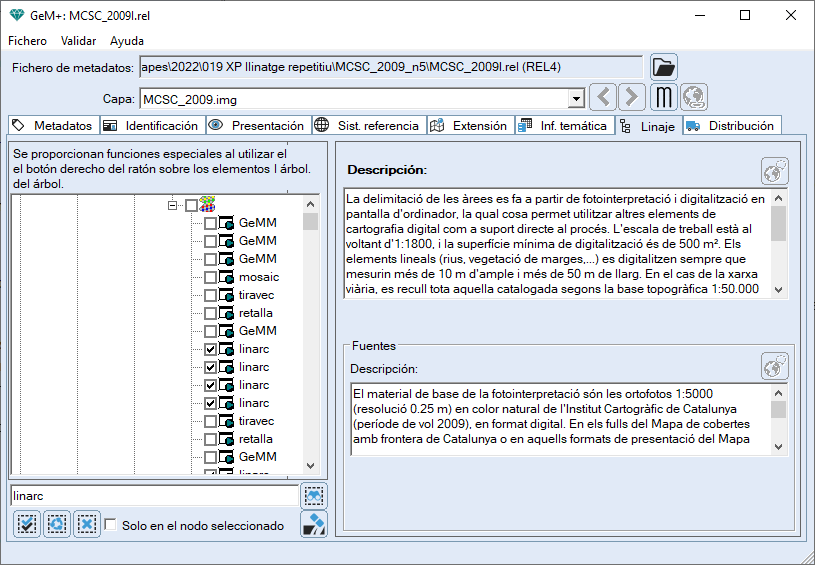Select the first retalla process in tree
Image resolution: width=815 pixels, height=565 pixels.
[257, 313]
